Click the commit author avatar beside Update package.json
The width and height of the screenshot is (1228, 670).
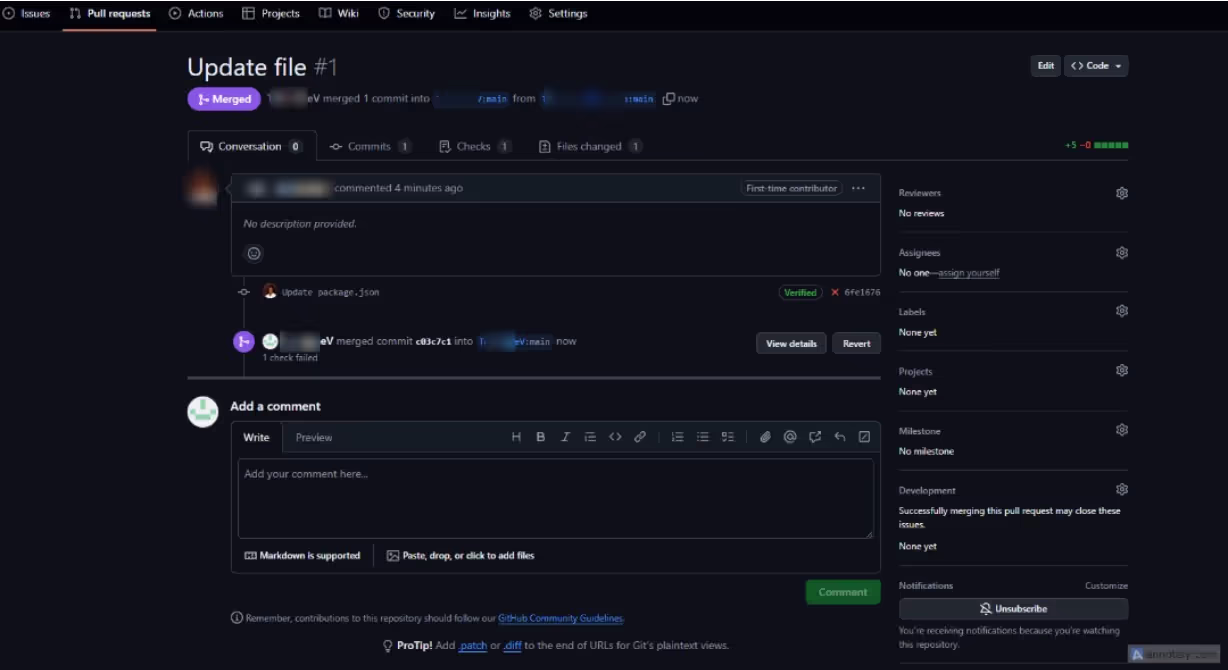pos(270,292)
